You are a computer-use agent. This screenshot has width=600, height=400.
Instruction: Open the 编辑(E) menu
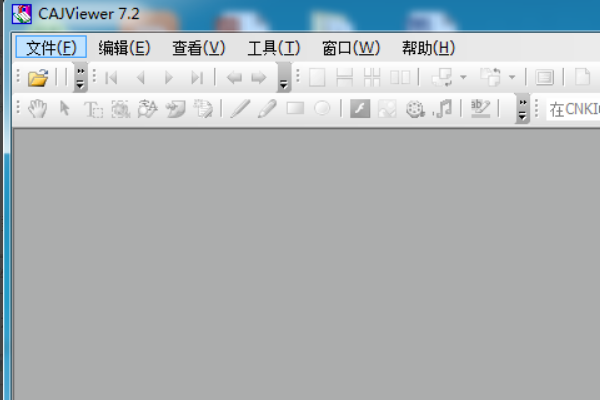tap(124, 47)
